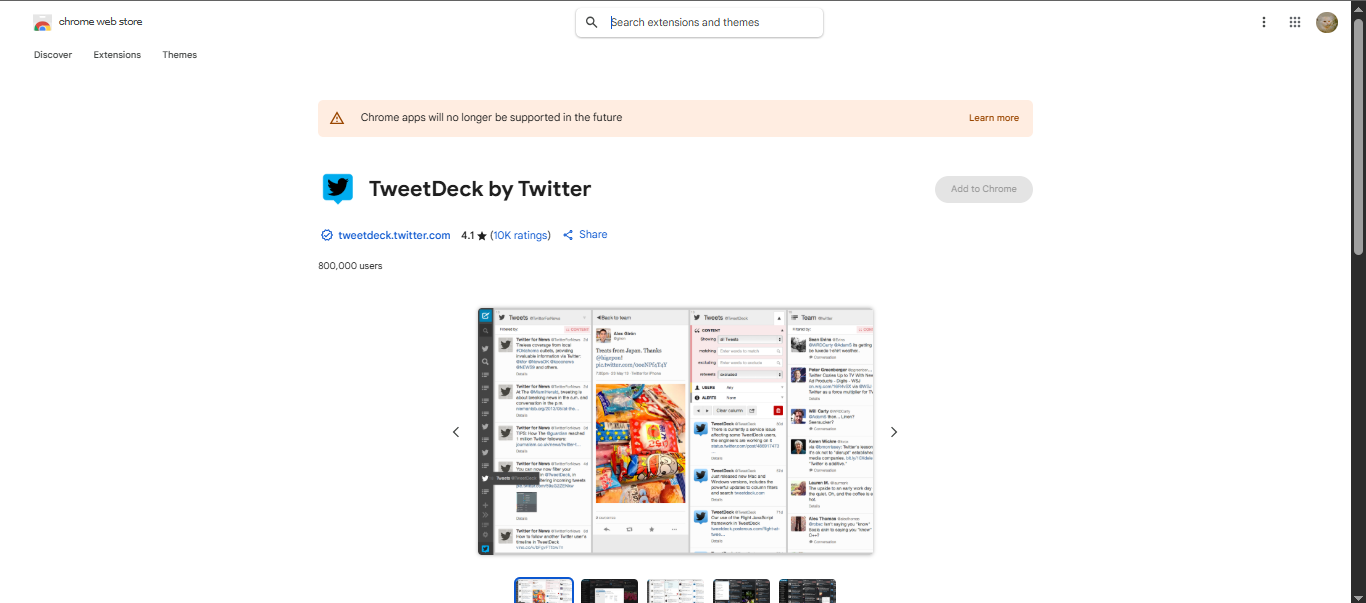Click the Learn more link
Screen dimensions: 1366x603
tap(994, 118)
